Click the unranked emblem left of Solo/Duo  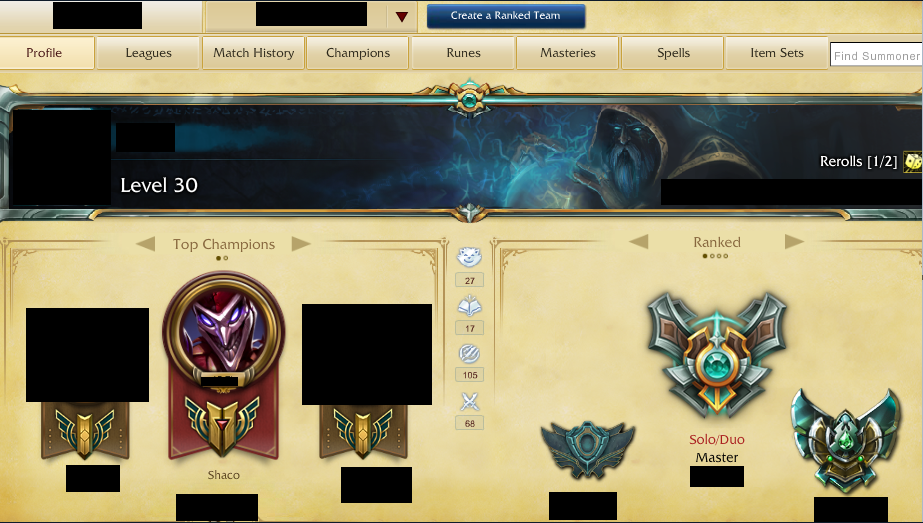click(x=587, y=449)
